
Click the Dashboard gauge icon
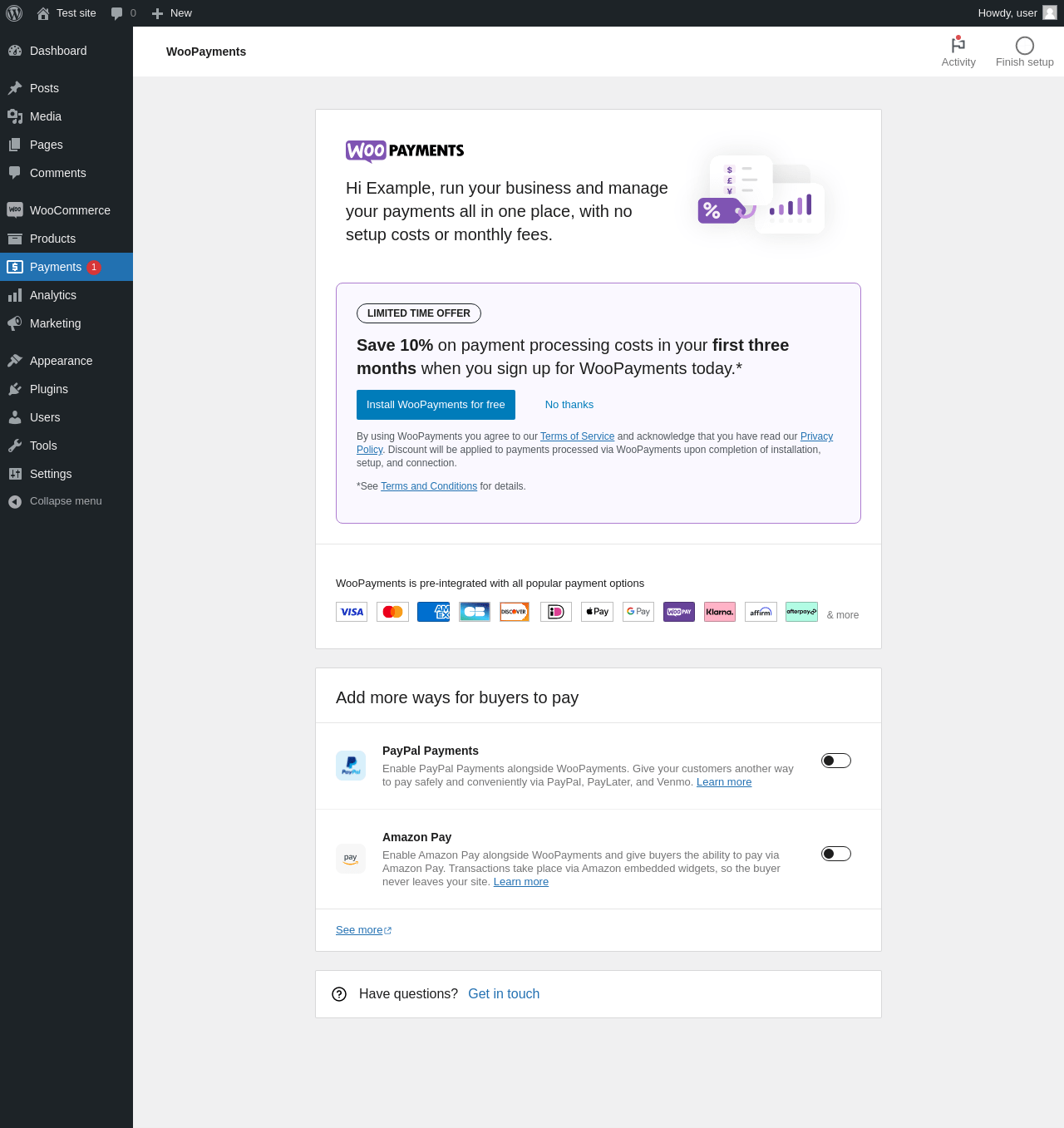[15, 51]
